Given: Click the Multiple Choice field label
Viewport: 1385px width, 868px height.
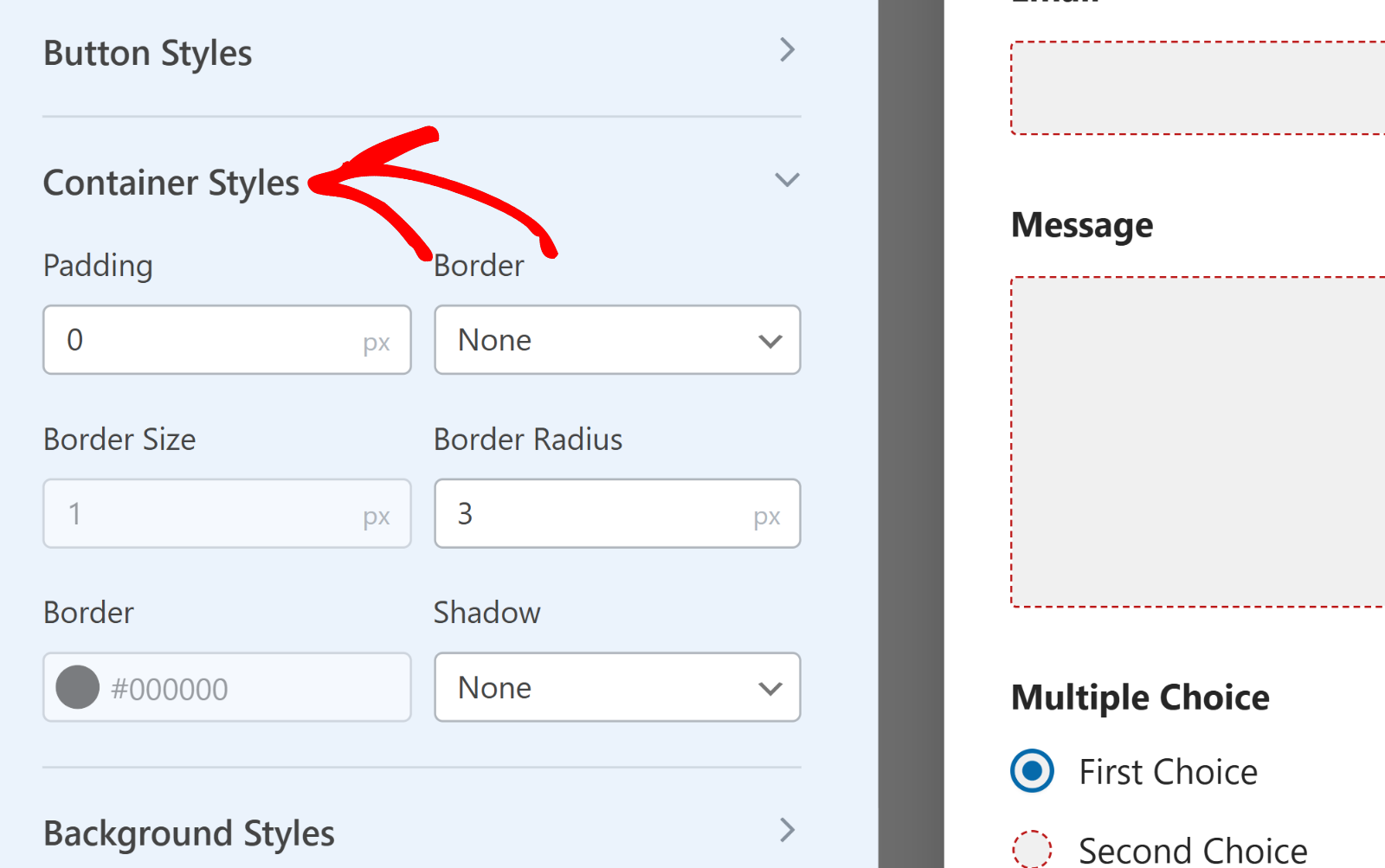Looking at the screenshot, I should point(1139,696).
